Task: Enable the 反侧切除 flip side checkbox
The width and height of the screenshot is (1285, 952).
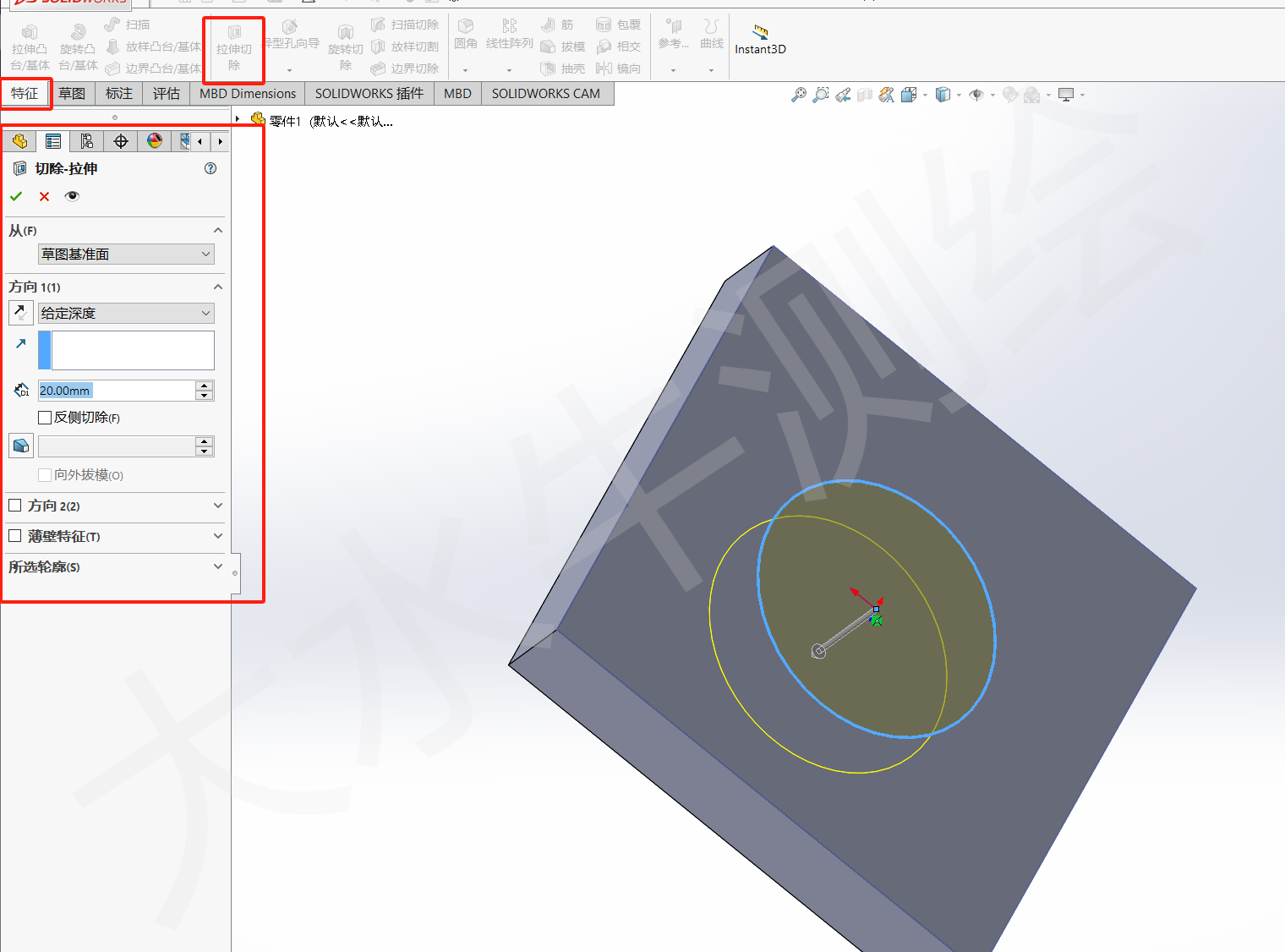Action: [x=45, y=418]
